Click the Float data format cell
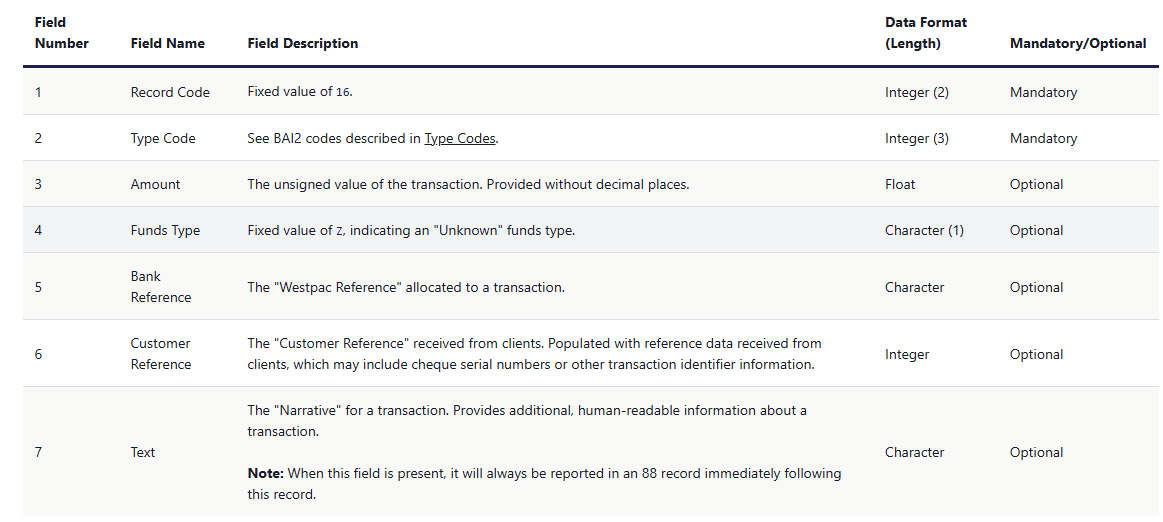 (x=900, y=184)
